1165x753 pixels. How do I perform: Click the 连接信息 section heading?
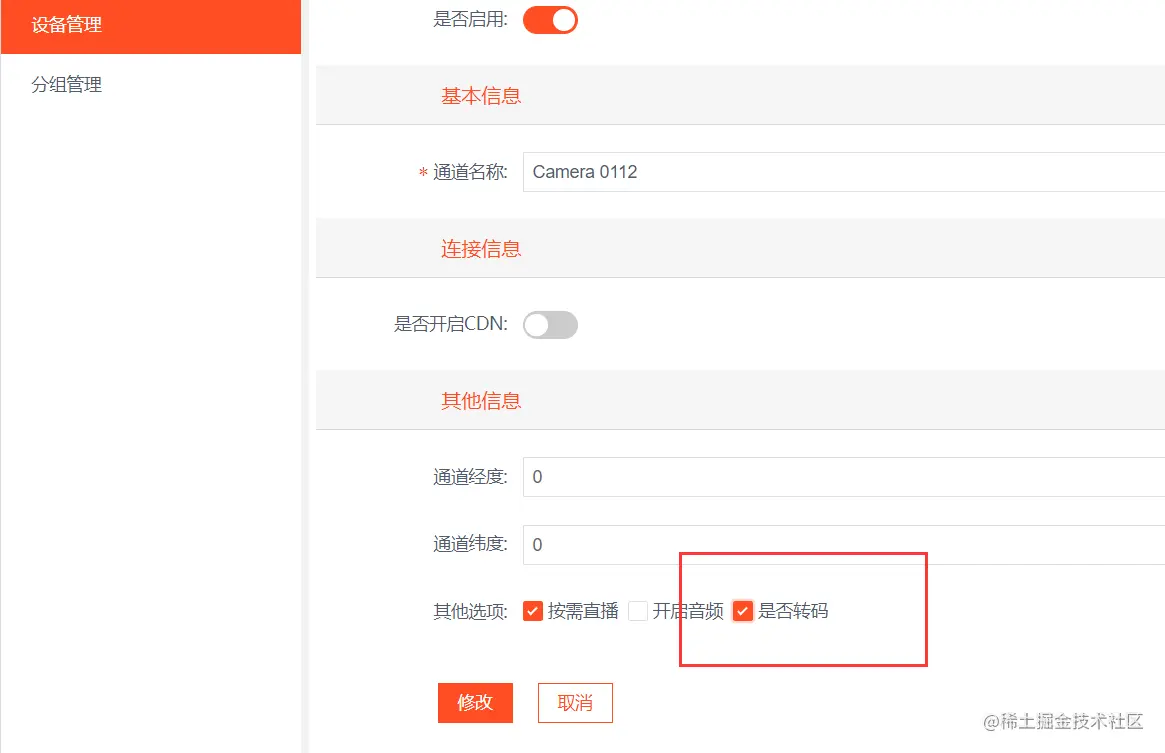(x=481, y=249)
